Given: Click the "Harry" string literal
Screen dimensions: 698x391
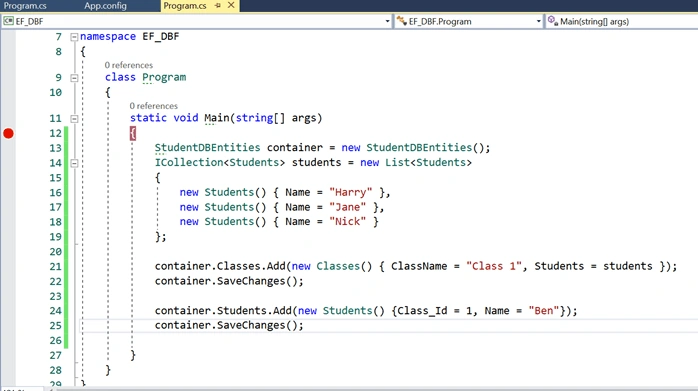Looking at the screenshot, I should coord(350,192).
